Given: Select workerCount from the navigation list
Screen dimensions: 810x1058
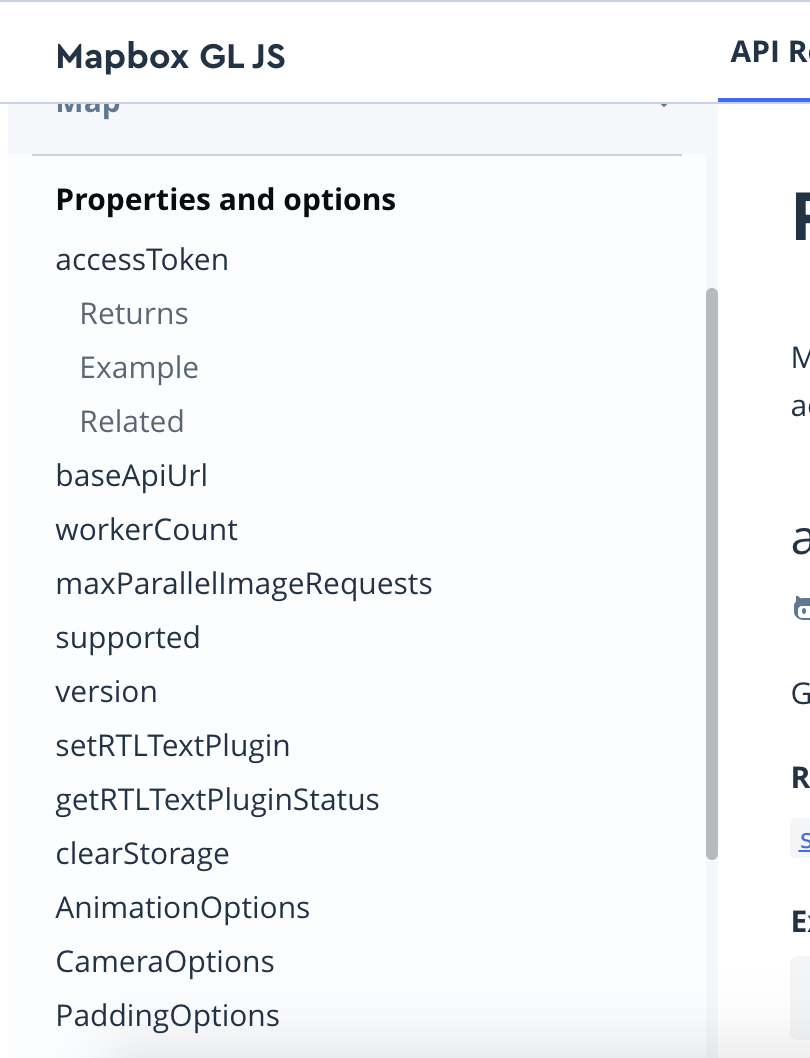Looking at the screenshot, I should pos(146,529).
